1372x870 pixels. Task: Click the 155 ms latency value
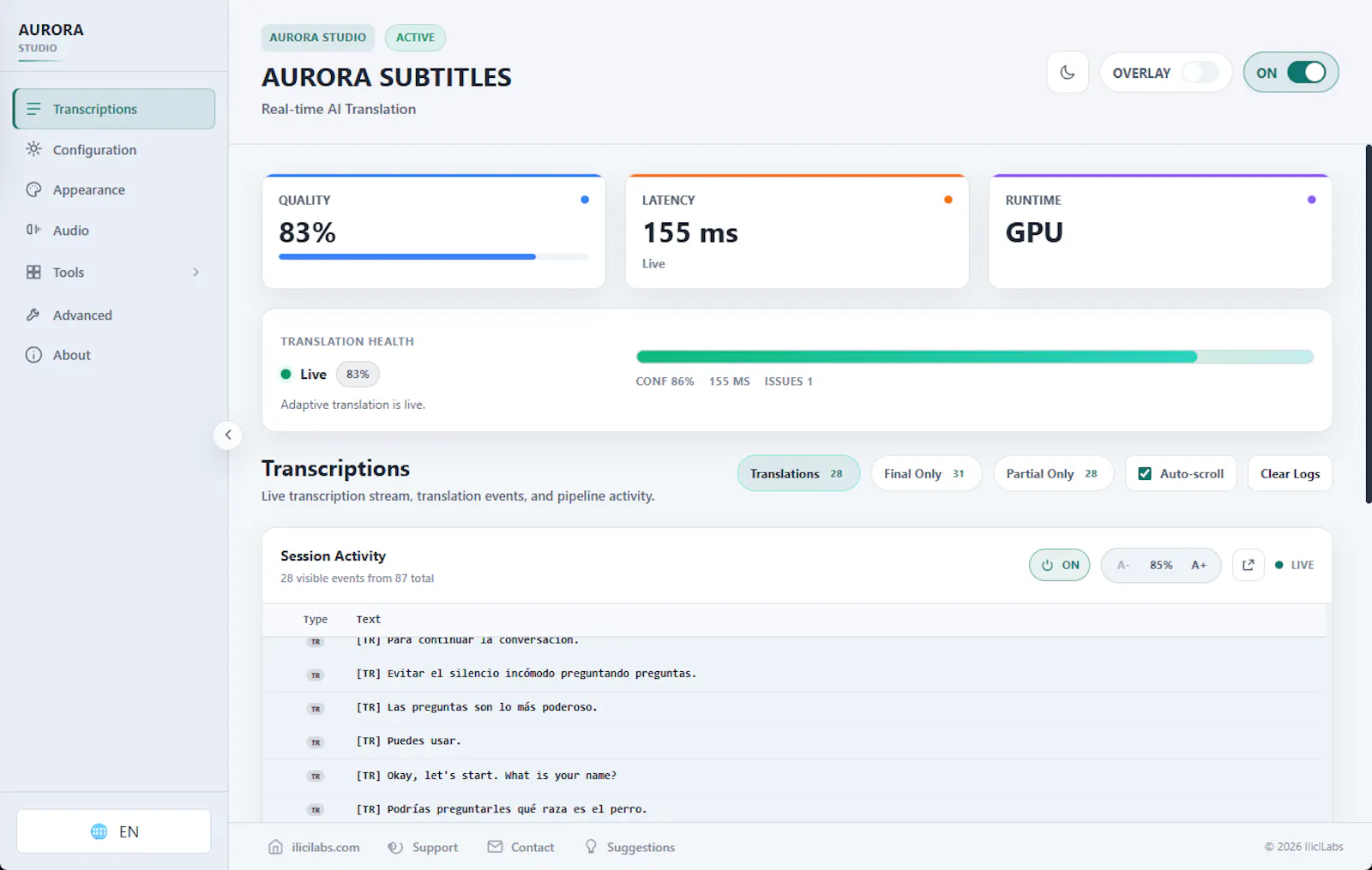690,232
